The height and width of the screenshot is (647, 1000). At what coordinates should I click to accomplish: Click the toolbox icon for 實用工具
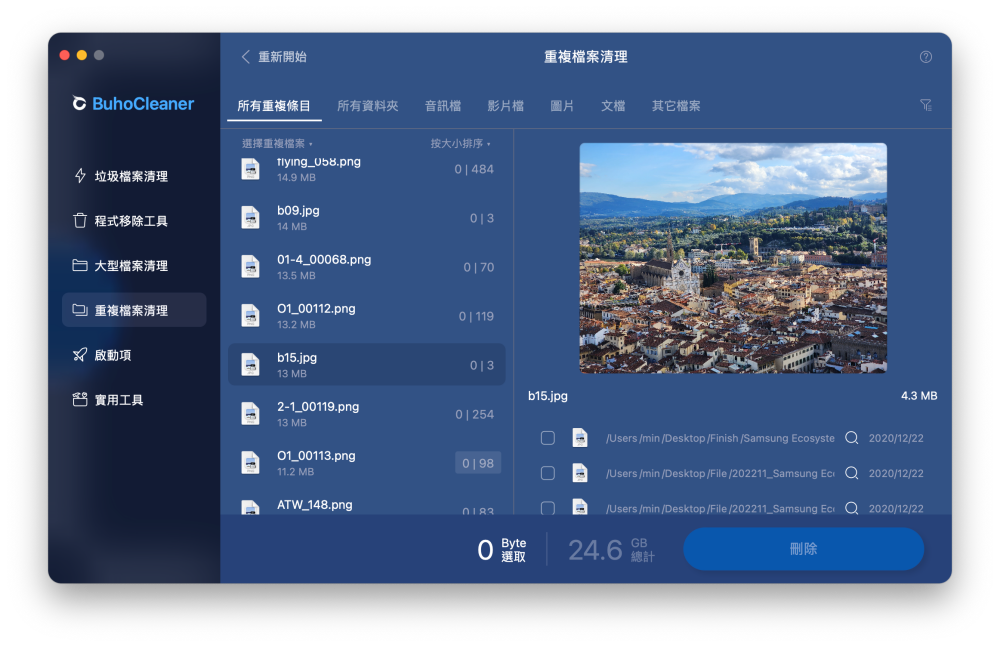pos(80,399)
